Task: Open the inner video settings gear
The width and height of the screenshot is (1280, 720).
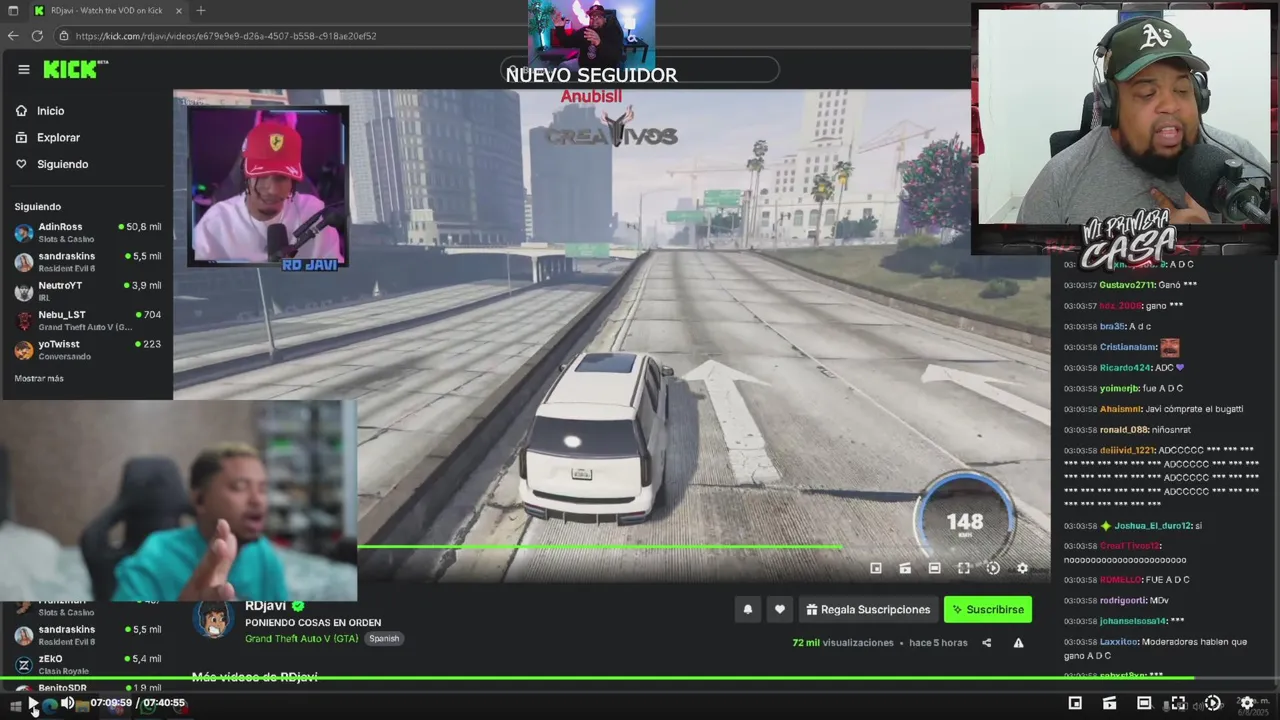Action: [1022, 568]
